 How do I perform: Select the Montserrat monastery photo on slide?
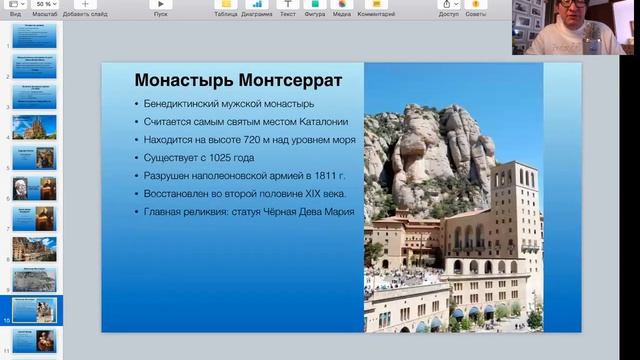pos(453,198)
